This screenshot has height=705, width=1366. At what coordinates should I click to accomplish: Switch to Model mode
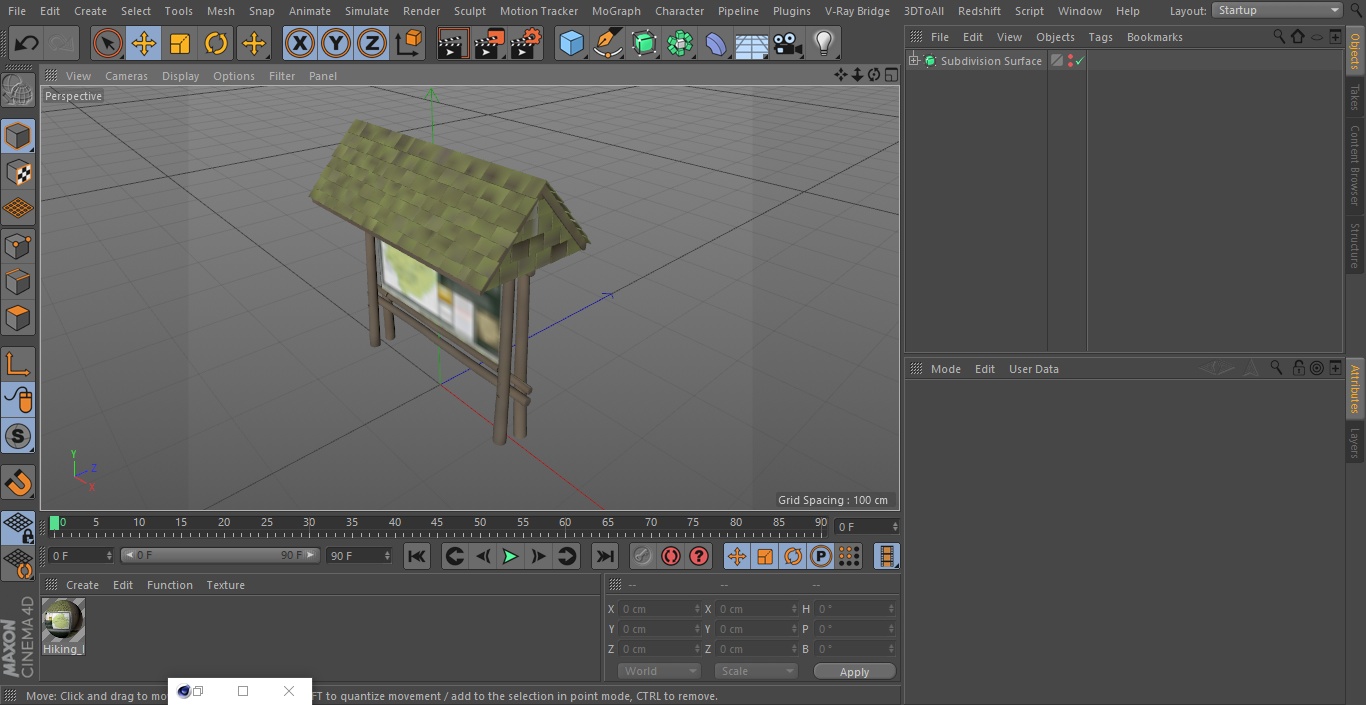(18, 136)
